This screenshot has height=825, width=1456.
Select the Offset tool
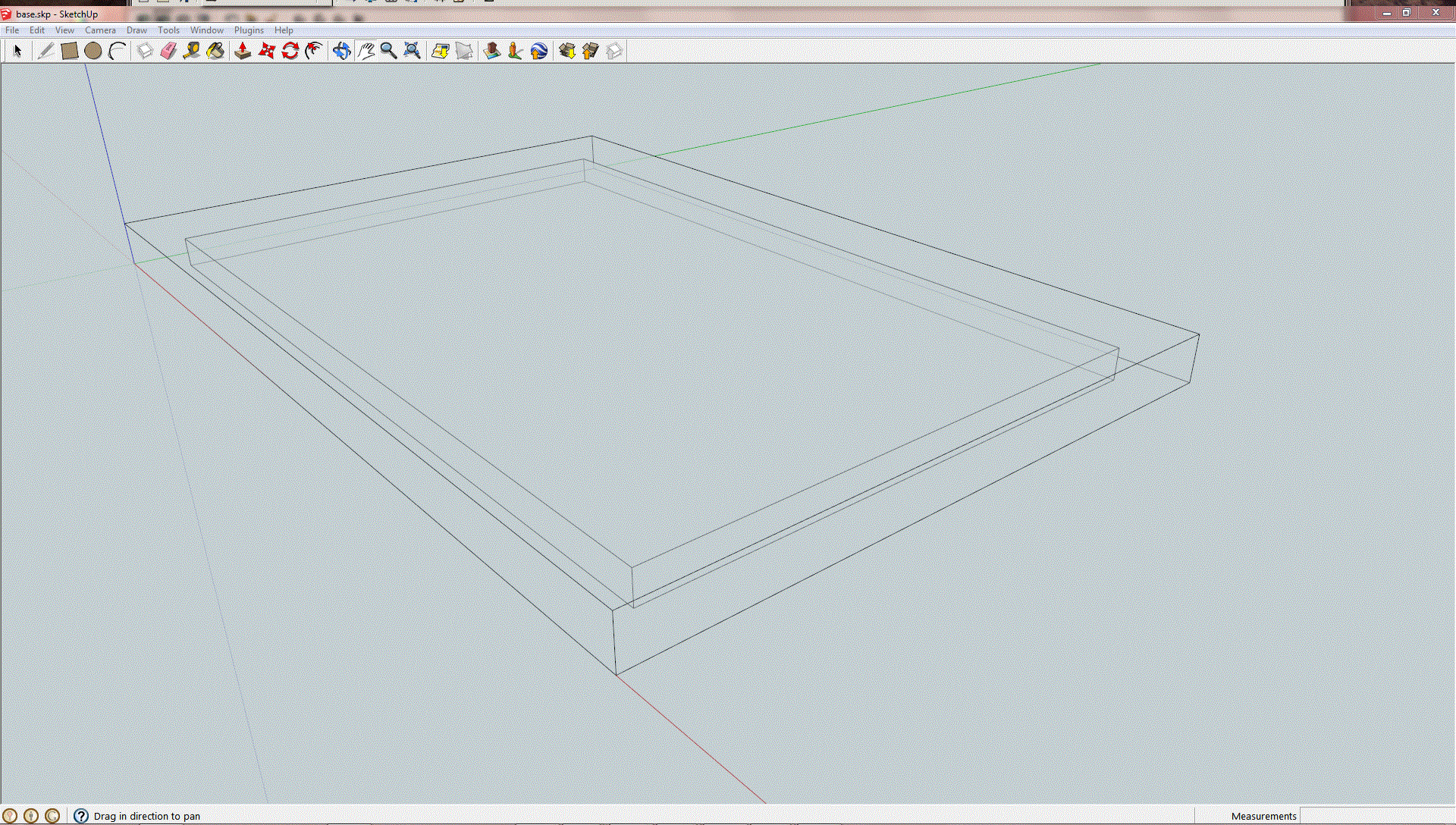[x=314, y=51]
